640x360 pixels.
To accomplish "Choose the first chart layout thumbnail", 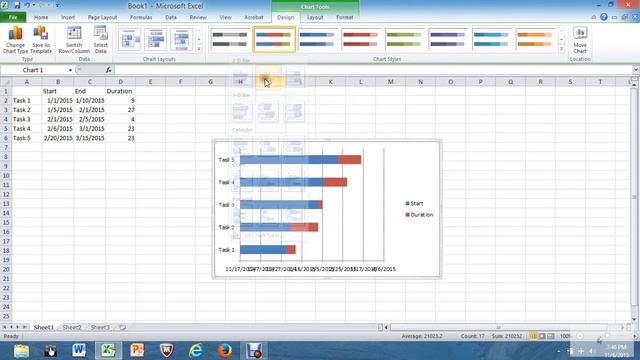I will (129, 40).
